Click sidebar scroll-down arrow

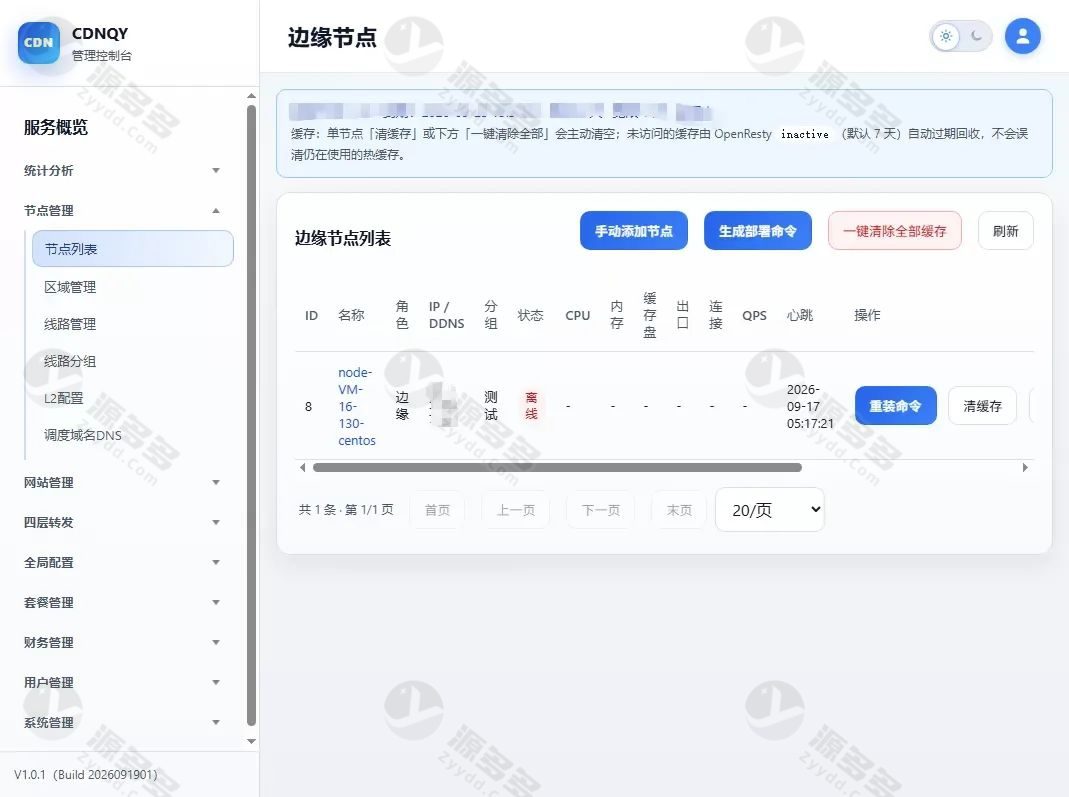tap(252, 741)
